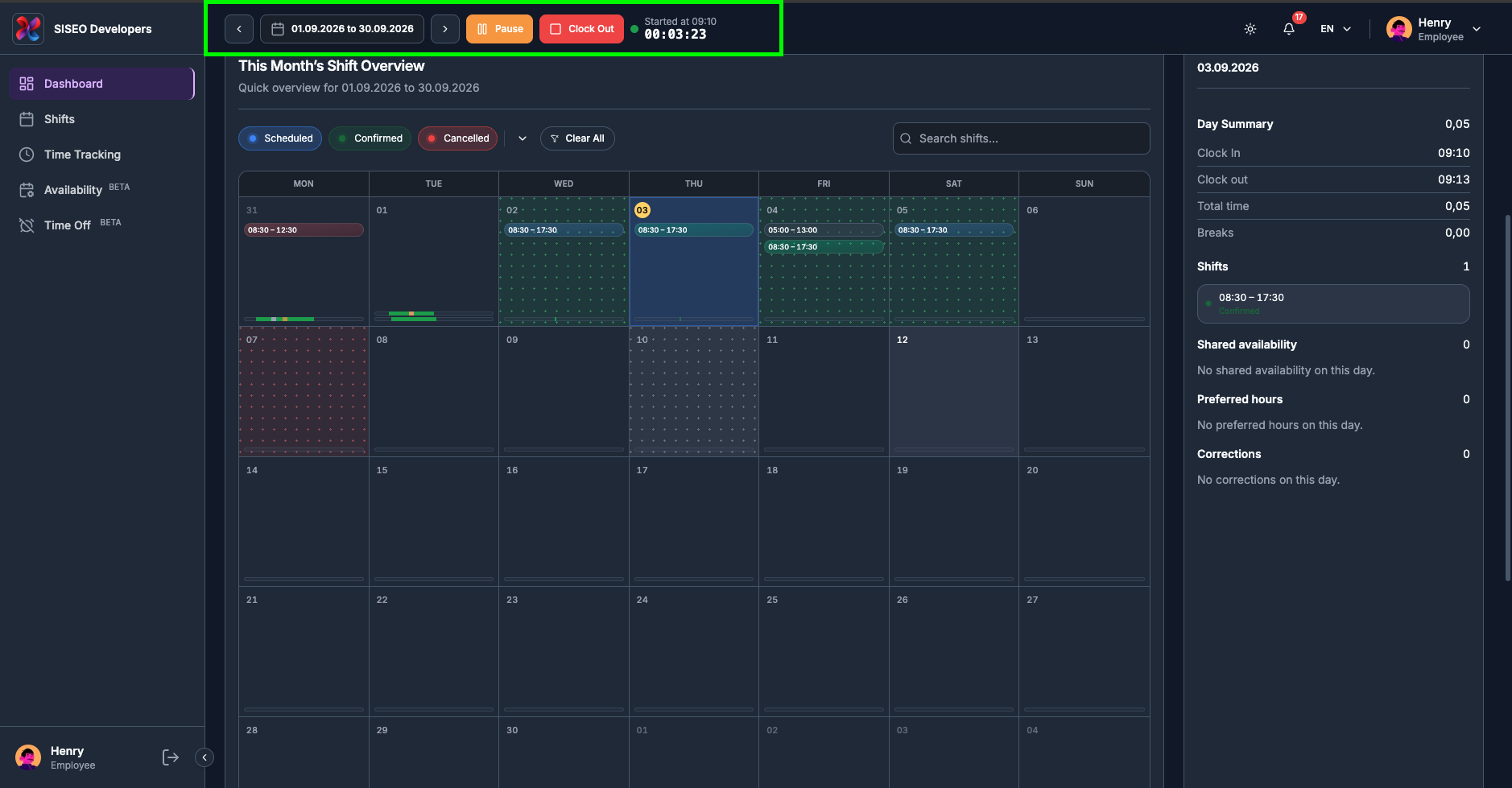Toggle the Cancelled status filter
The width and height of the screenshot is (1512, 788).
pyautogui.click(x=458, y=138)
